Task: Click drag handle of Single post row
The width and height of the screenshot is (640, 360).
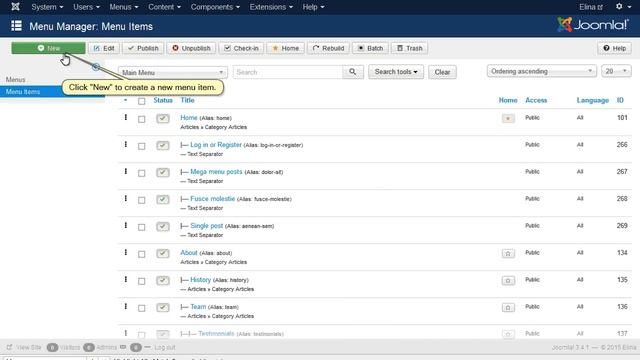Action: point(126,225)
